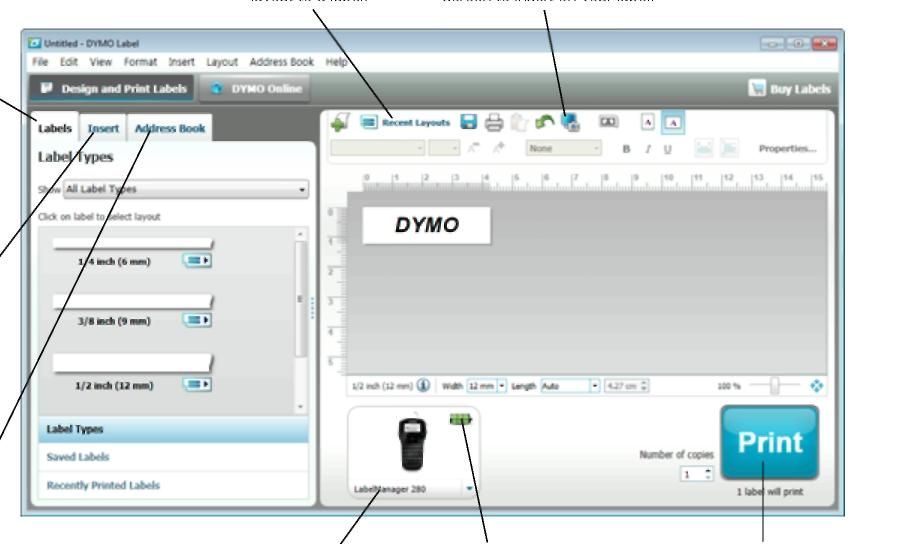Open the Width 12 mm dropdown
This screenshot has height=544, width=904.
click(486, 386)
